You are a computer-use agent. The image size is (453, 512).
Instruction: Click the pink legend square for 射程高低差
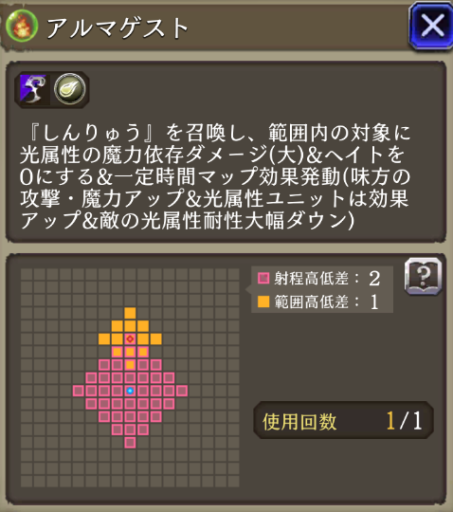[x=263, y=278]
